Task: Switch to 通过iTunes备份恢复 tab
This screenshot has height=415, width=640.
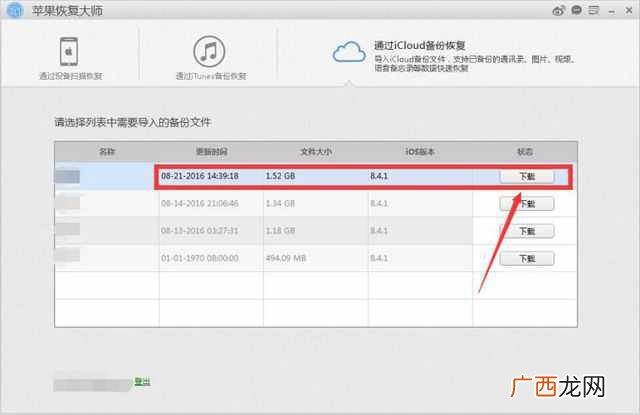Action: tap(211, 76)
